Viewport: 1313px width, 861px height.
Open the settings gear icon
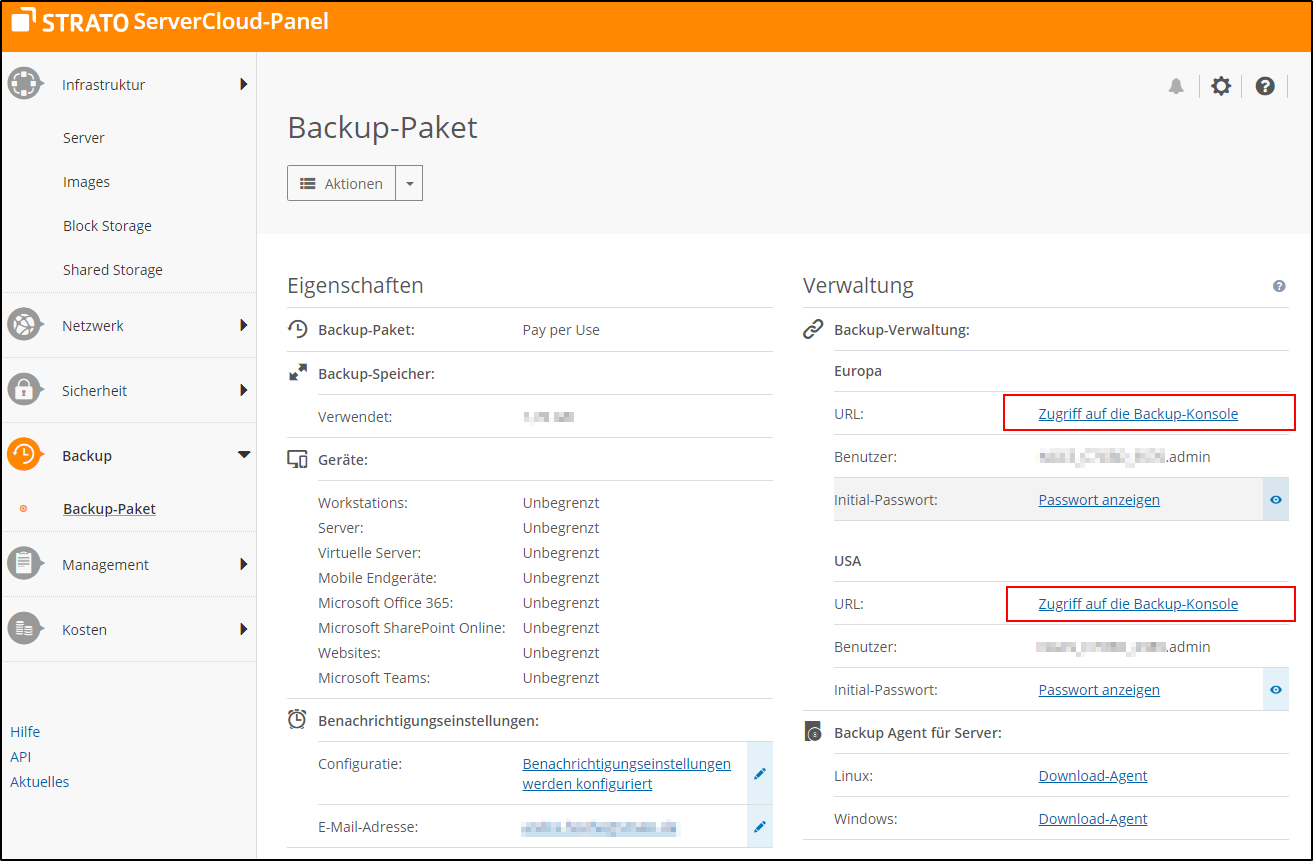(x=1221, y=86)
